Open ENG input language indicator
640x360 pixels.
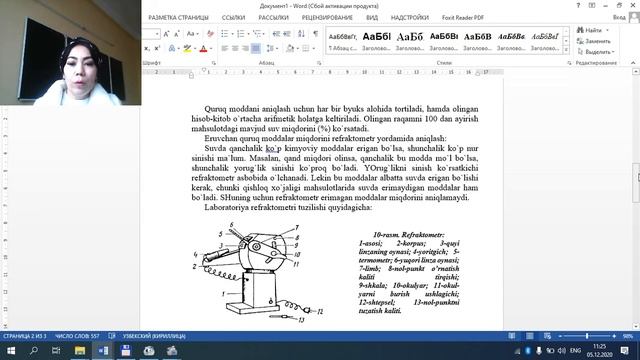[x=576, y=351]
